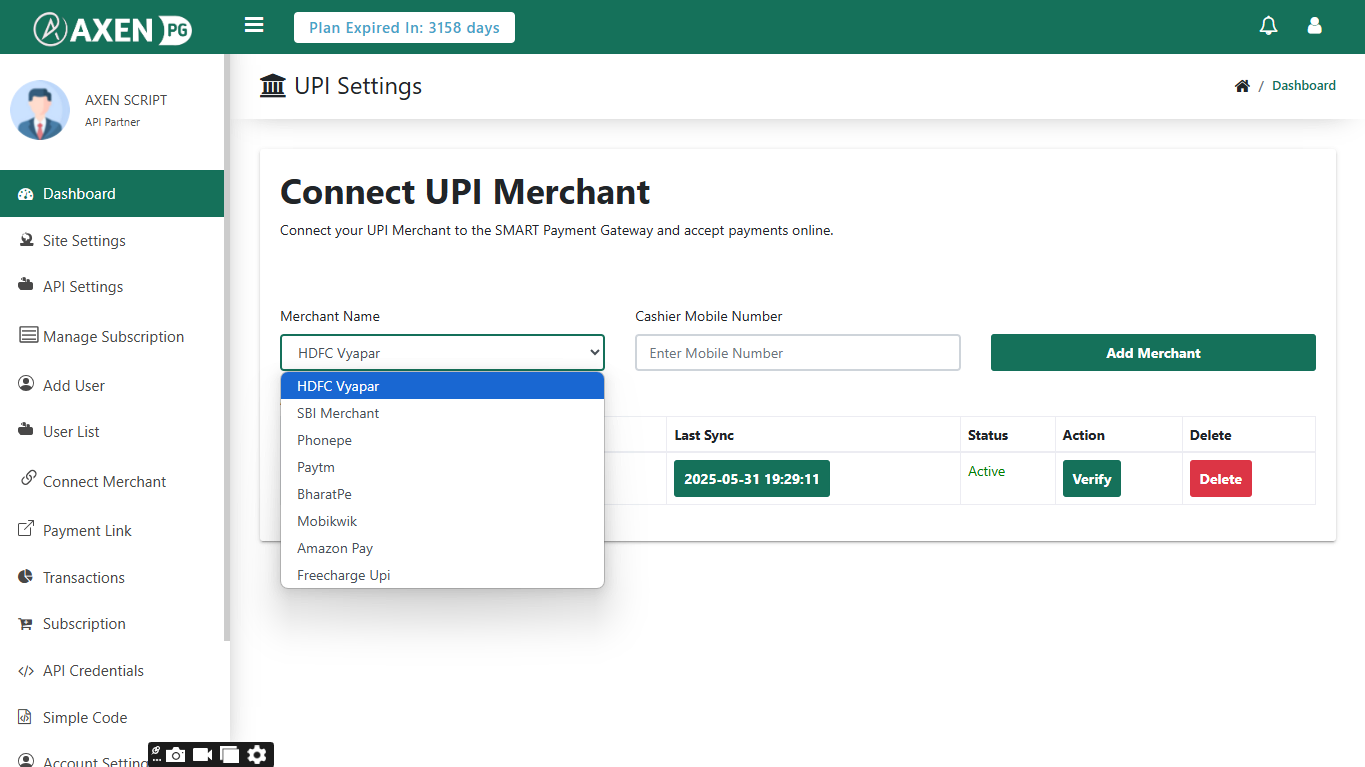
Task: Click the Connect Merchant link icon
Action: (28, 479)
